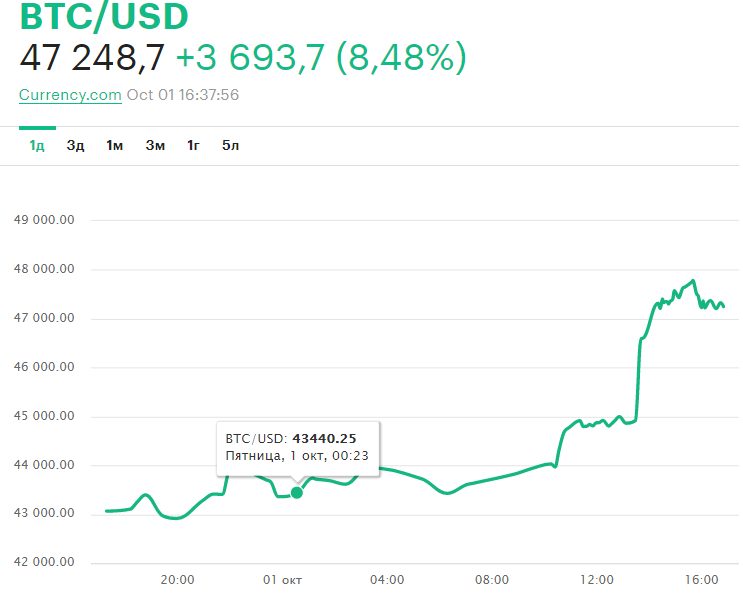Open the 1м period tab
The image size is (743, 600).
pos(115,146)
